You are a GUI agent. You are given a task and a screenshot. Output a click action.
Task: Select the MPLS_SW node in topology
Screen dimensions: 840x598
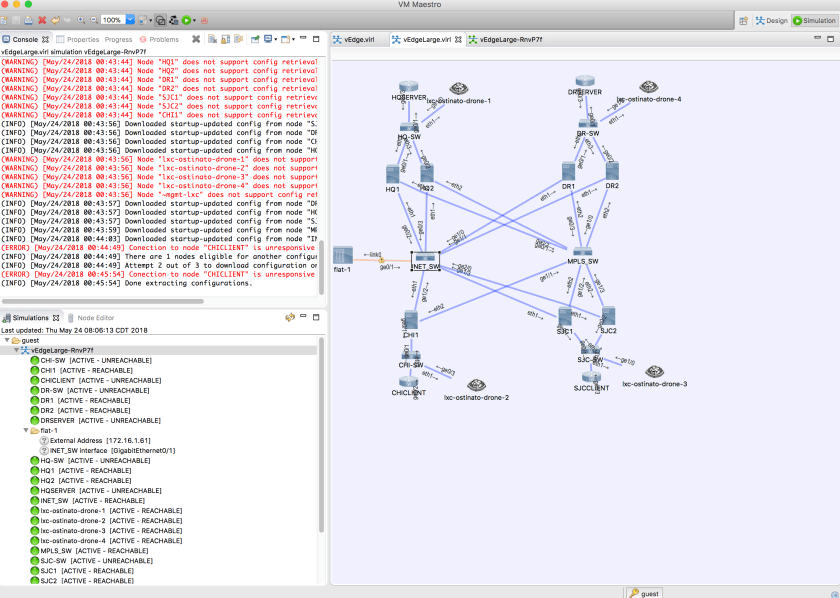(581, 253)
